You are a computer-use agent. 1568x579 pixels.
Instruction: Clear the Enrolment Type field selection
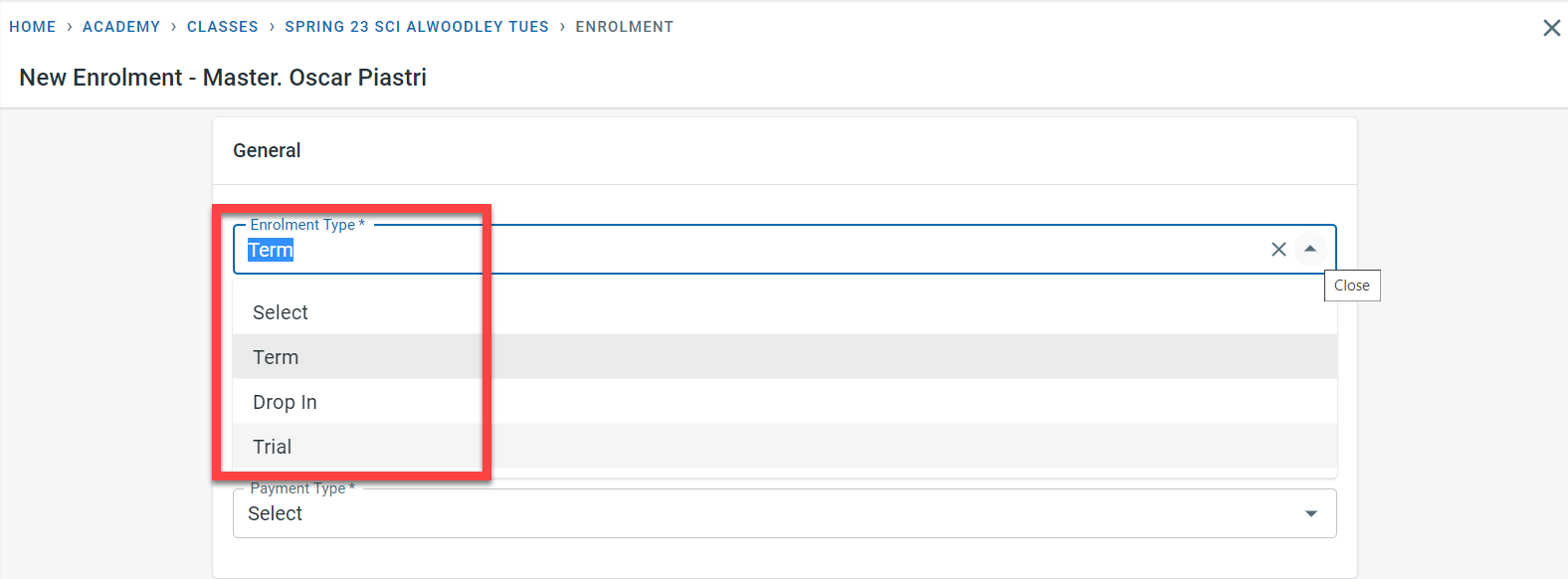pyautogui.click(x=1278, y=250)
